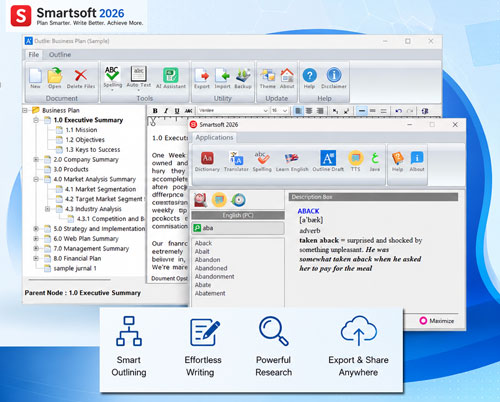Expand the 7.0 Management Summary node
The height and width of the screenshot is (402, 500).
pos(36,249)
